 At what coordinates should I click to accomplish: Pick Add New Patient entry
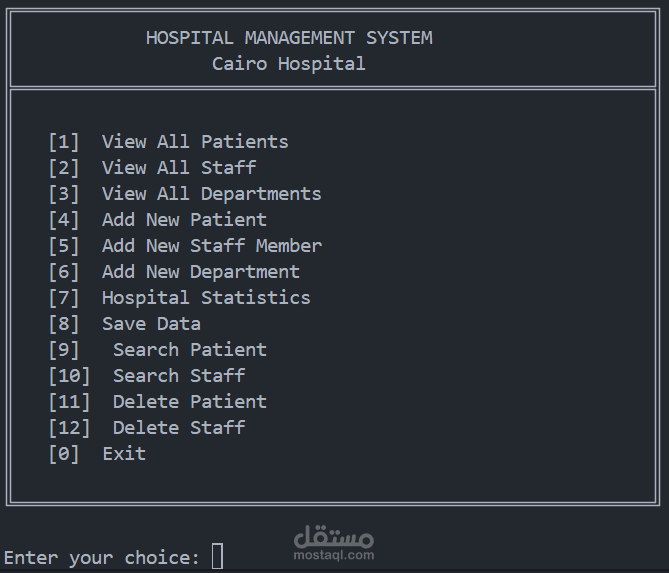point(184,220)
